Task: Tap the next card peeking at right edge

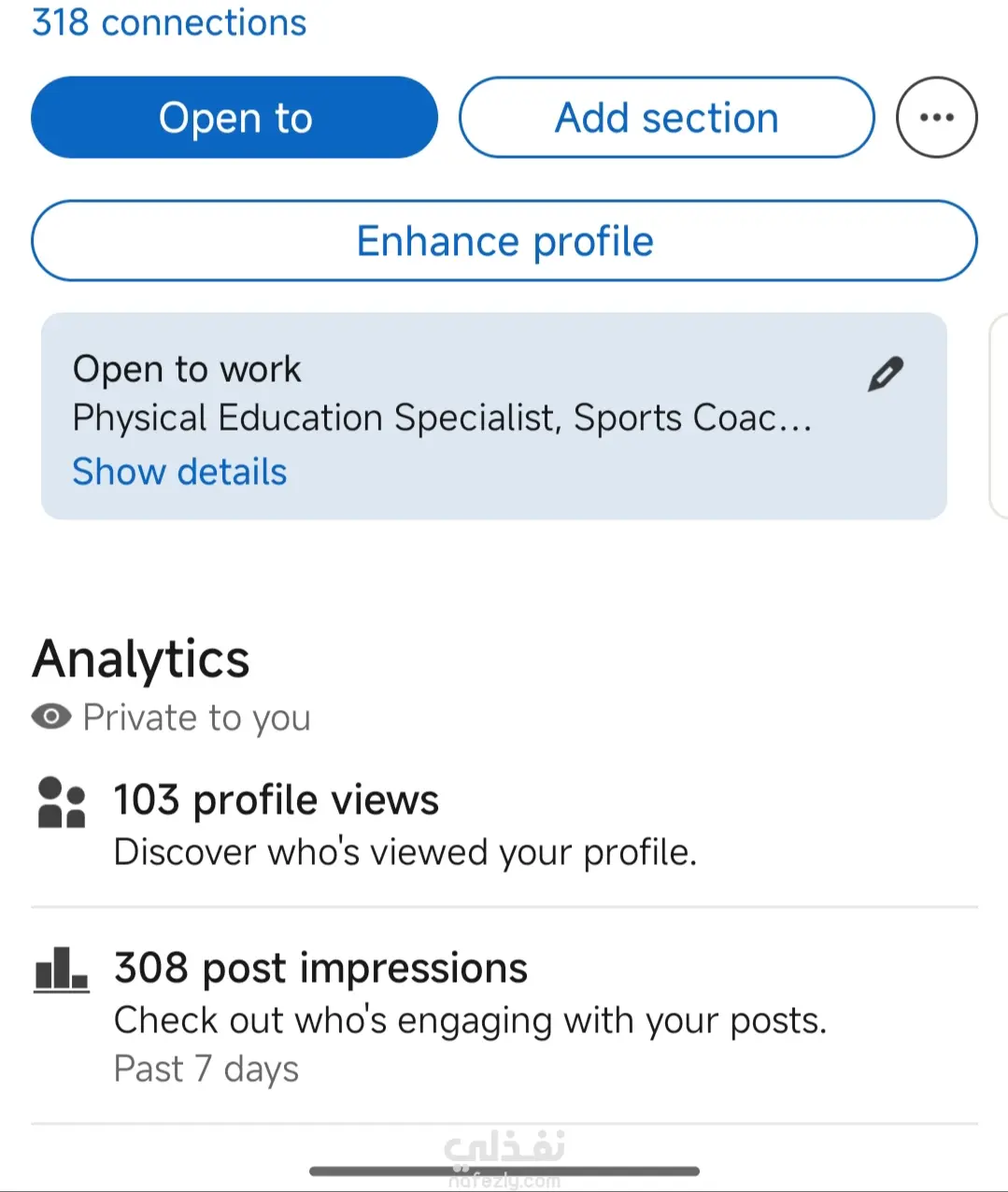Action: coord(999,416)
